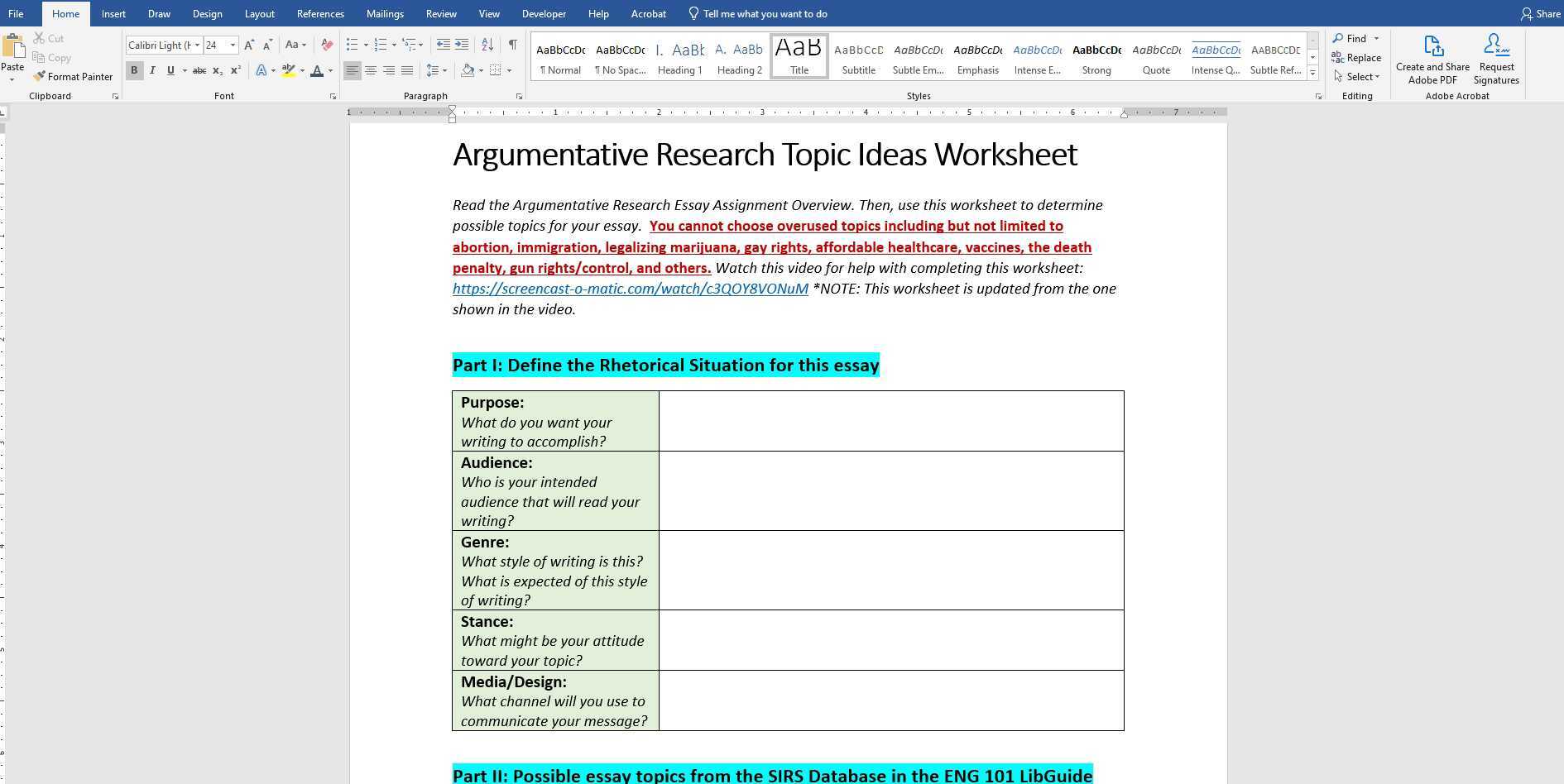Image resolution: width=1564 pixels, height=784 pixels.
Task: Open the Sort dialog from the Paragraph group
Action: pos(487,45)
